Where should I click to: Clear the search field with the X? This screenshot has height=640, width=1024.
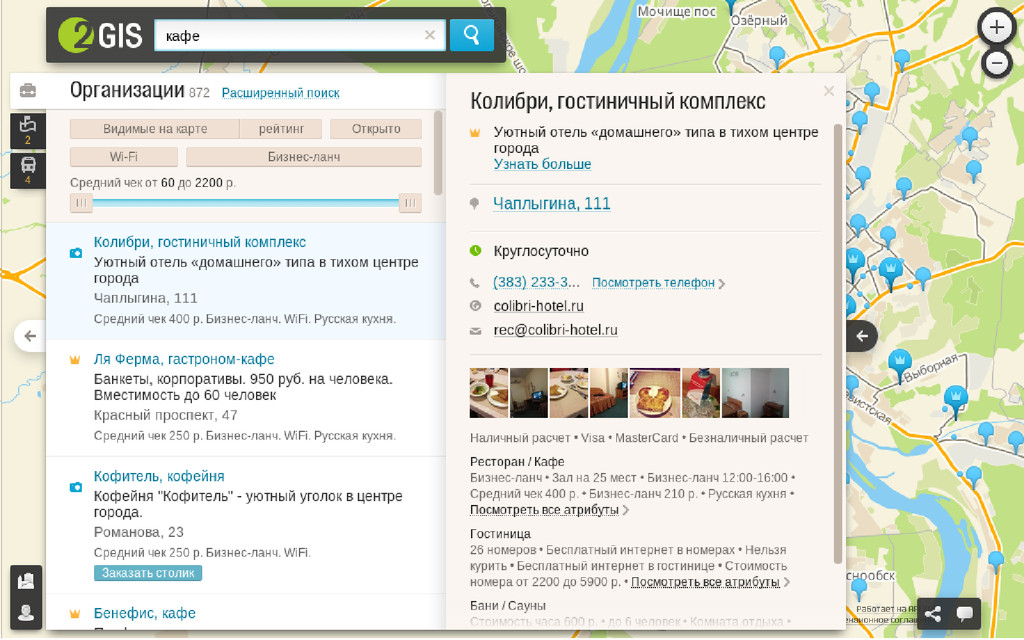[430, 35]
